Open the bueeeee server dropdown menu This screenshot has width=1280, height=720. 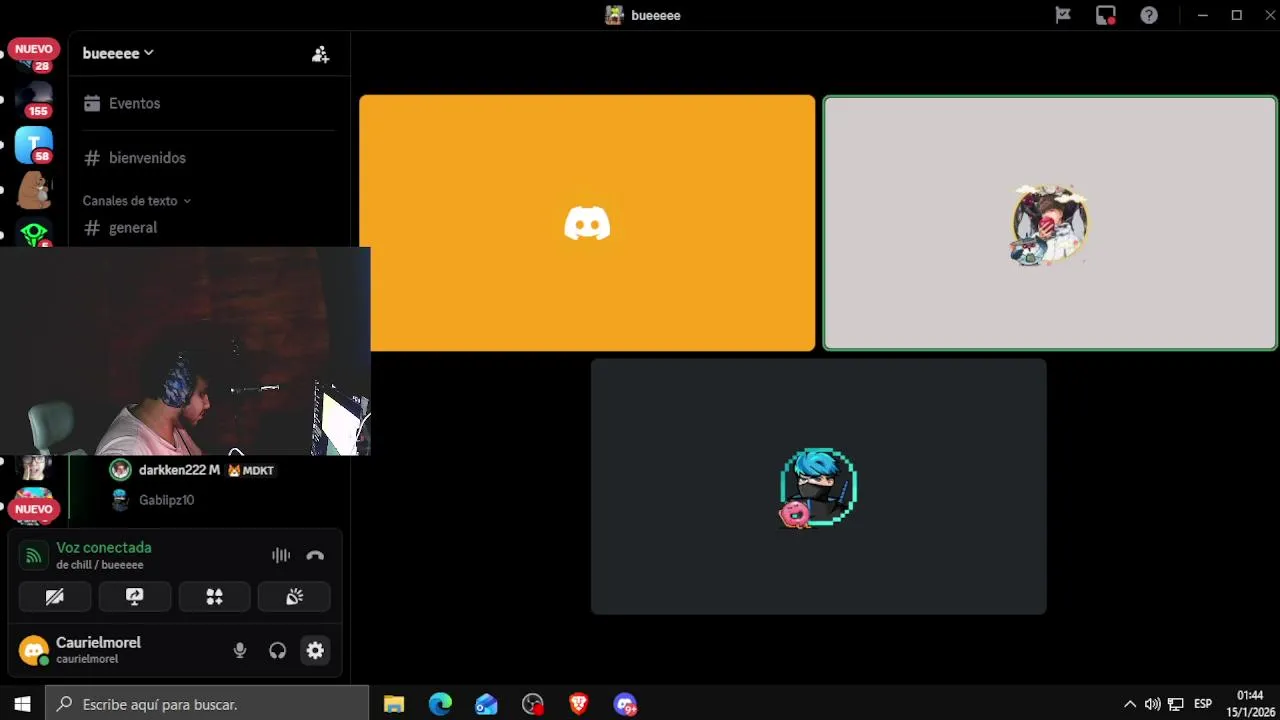point(118,53)
